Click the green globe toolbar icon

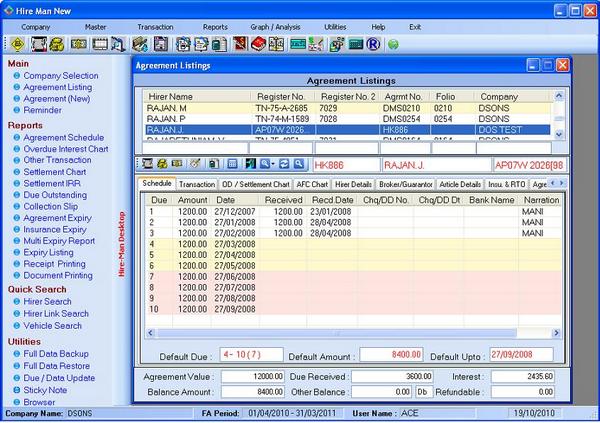pos(393,44)
